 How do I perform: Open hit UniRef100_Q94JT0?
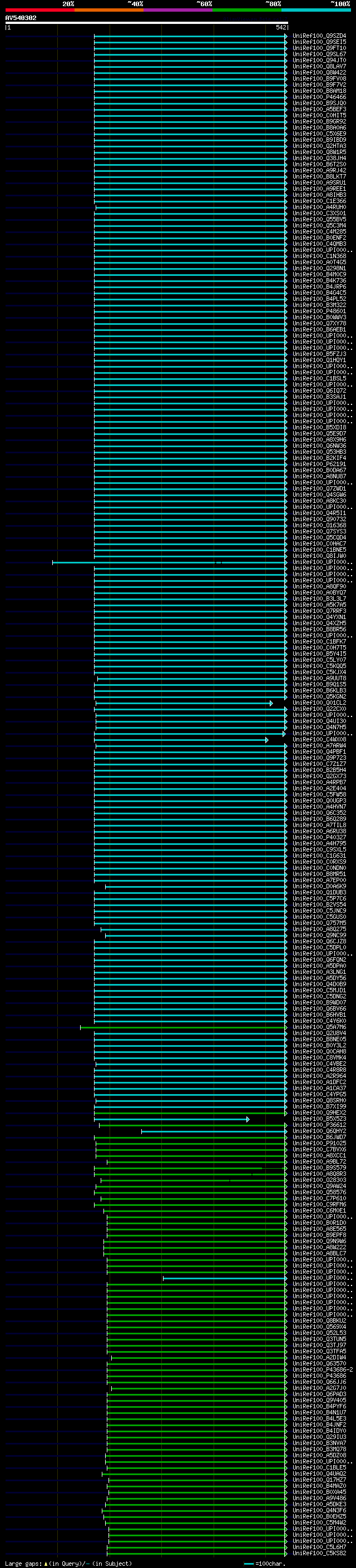(x=319, y=60)
